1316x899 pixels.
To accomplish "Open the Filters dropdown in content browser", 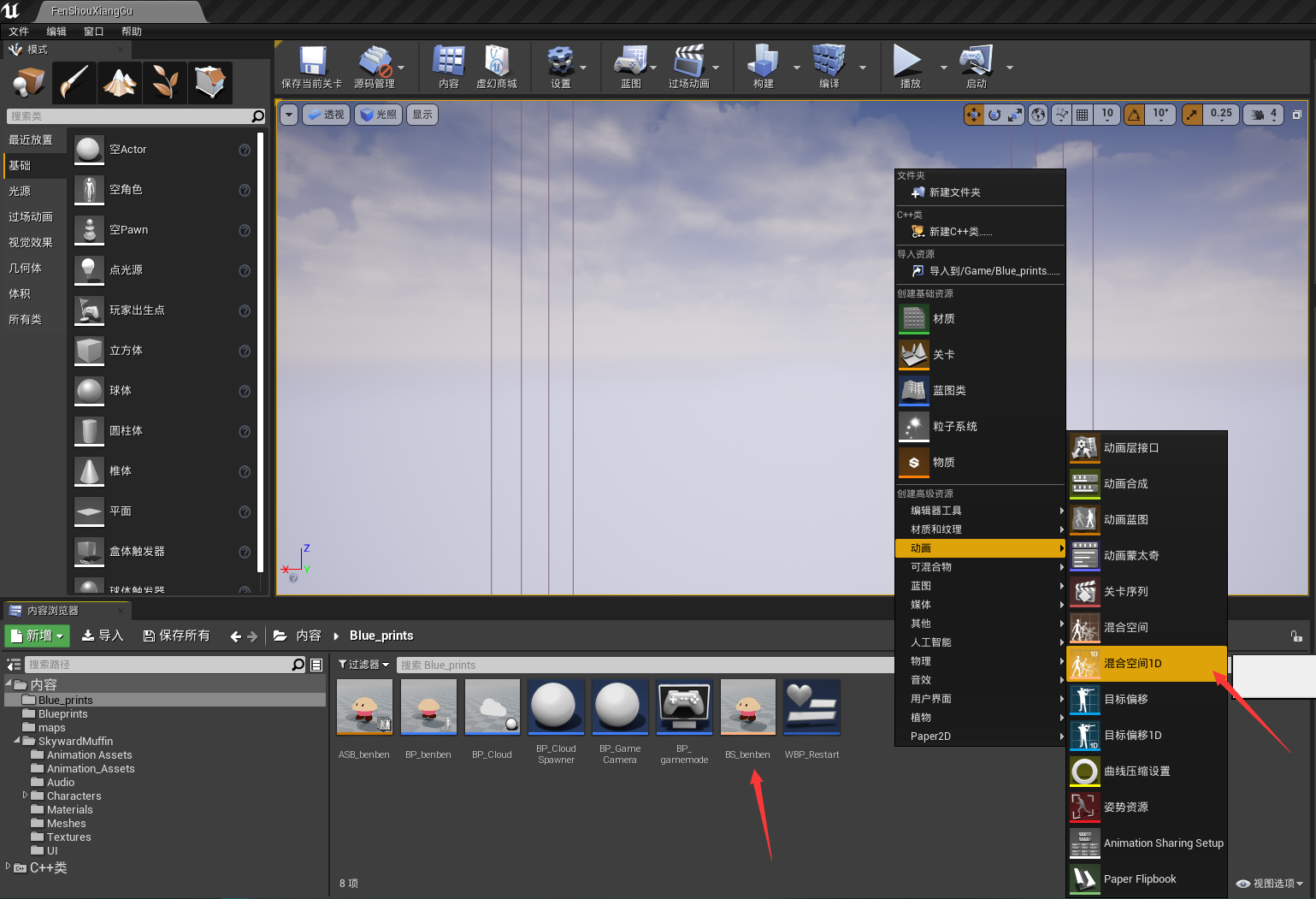I will click(x=363, y=665).
